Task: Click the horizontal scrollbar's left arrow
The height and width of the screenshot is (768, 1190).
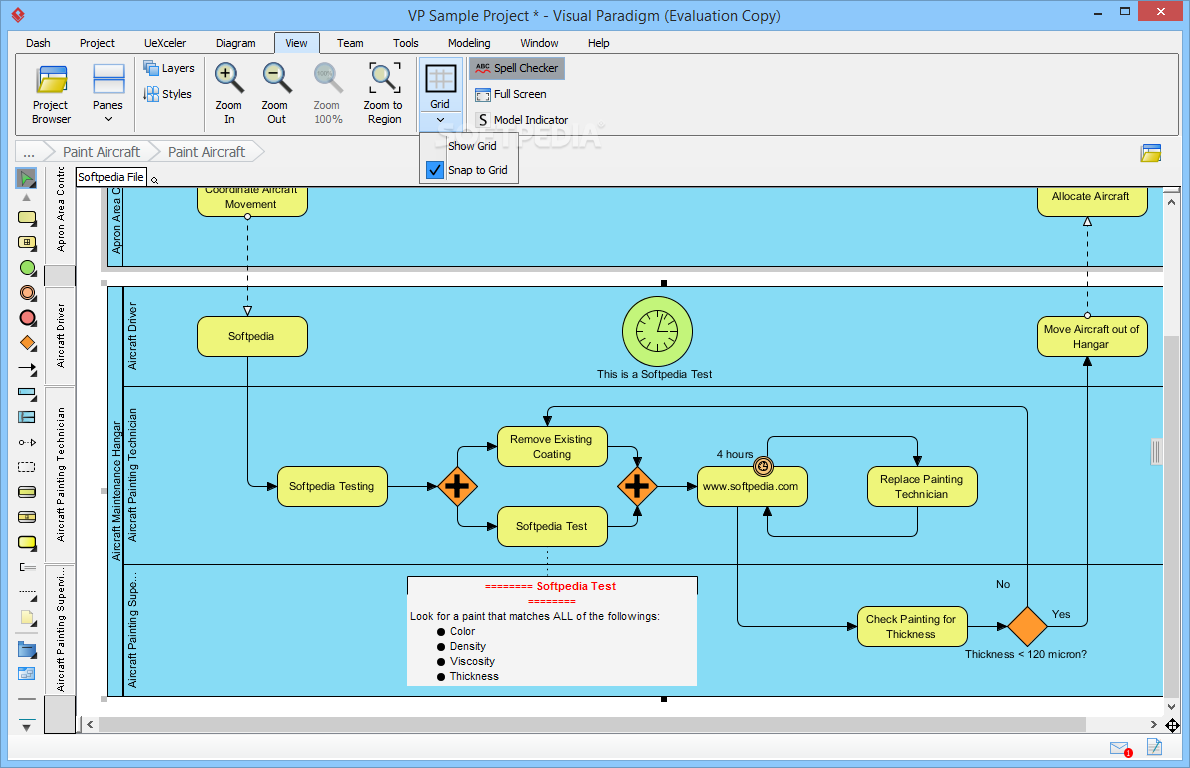Action: [x=90, y=725]
